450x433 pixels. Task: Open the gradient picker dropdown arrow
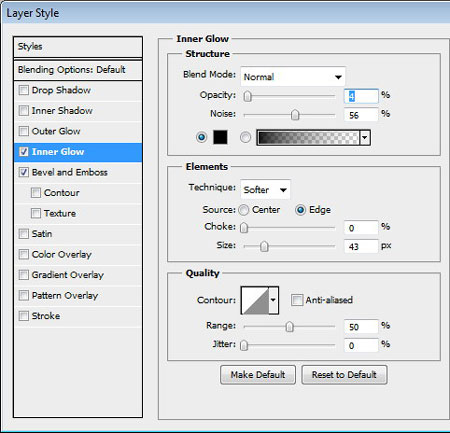pyautogui.click(x=365, y=138)
